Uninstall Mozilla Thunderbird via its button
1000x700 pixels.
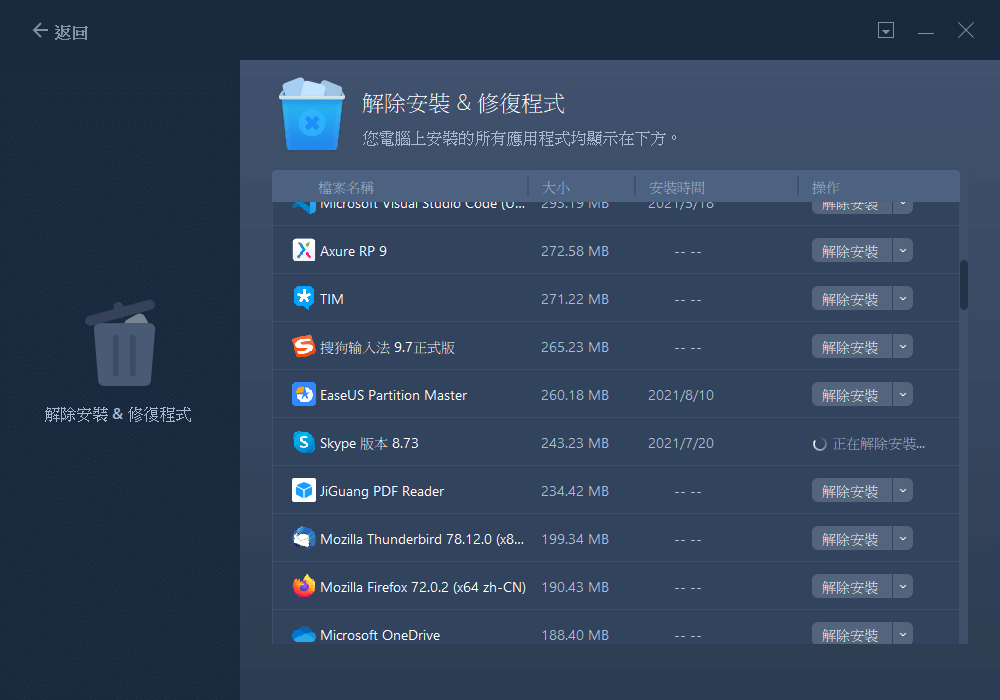tap(851, 538)
